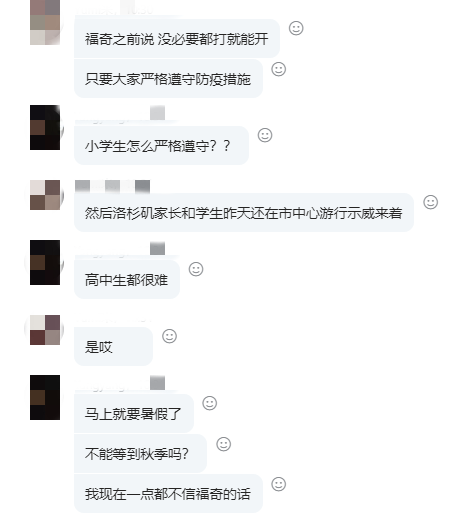Open avatar next to 高中生都很难 message
The image size is (460, 514).
(x=45, y=262)
